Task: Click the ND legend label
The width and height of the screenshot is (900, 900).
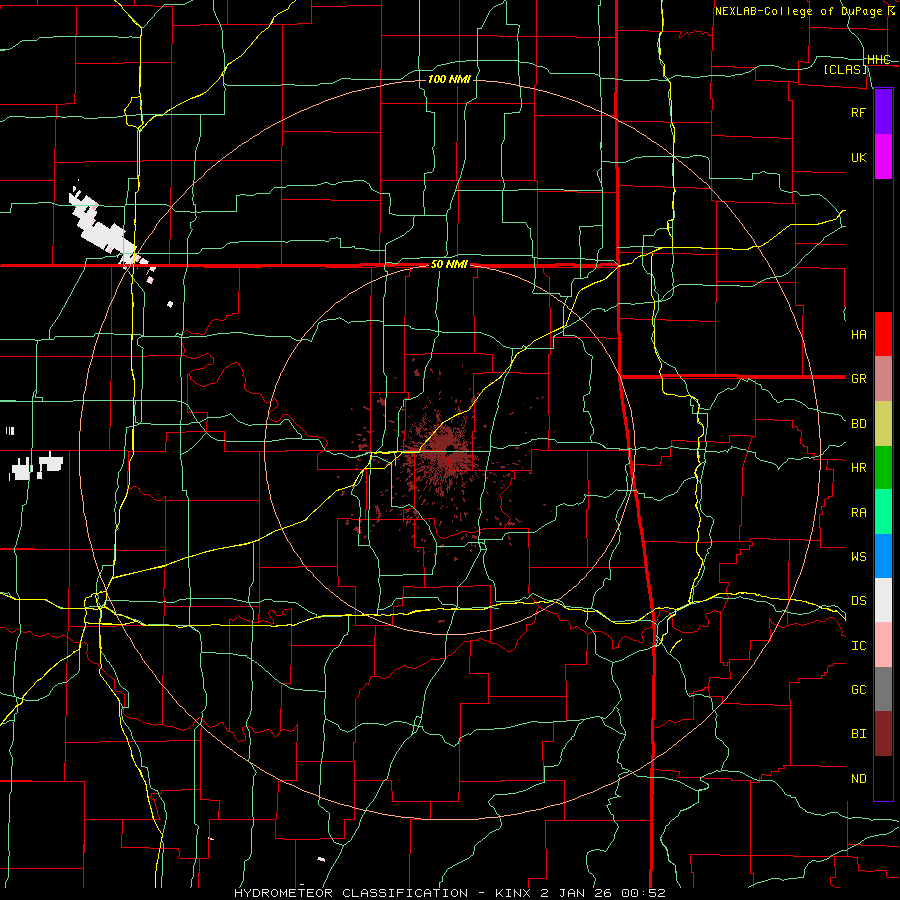Action: point(858,779)
